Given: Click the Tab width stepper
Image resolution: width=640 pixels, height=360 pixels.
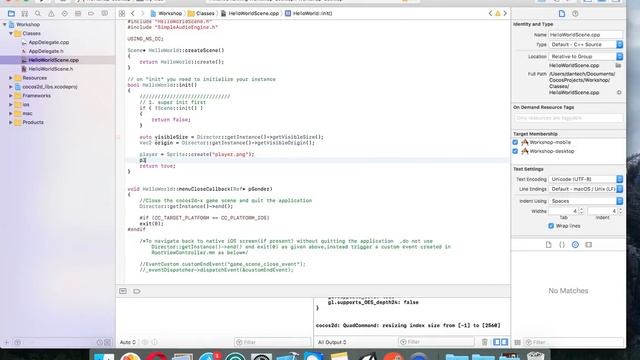Looking at the screenshot, I should tap(582, 211).
